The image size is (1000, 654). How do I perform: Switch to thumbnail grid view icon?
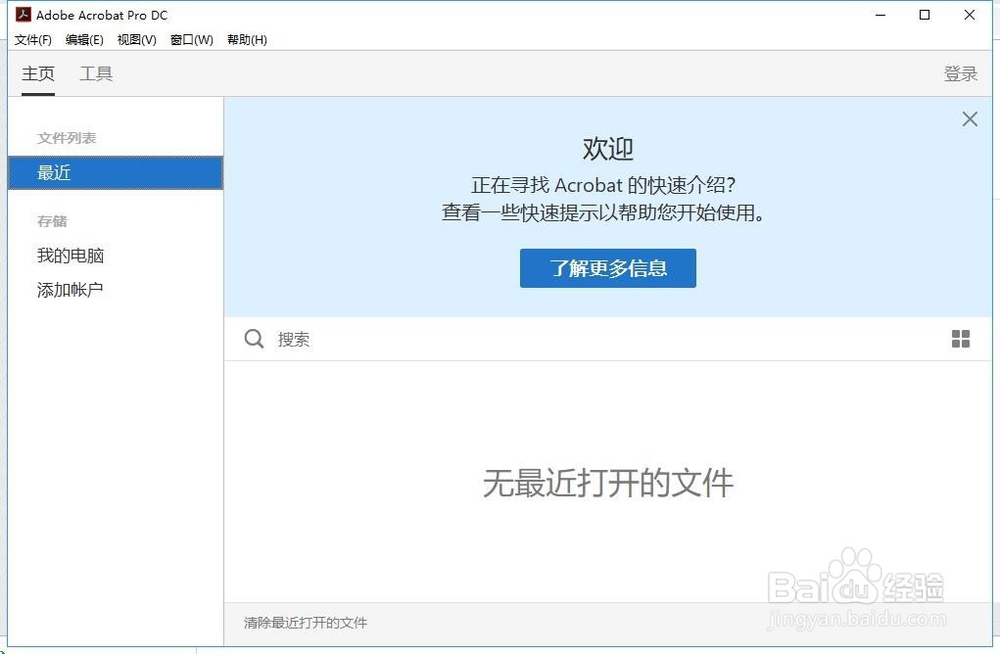pos(960,339)
